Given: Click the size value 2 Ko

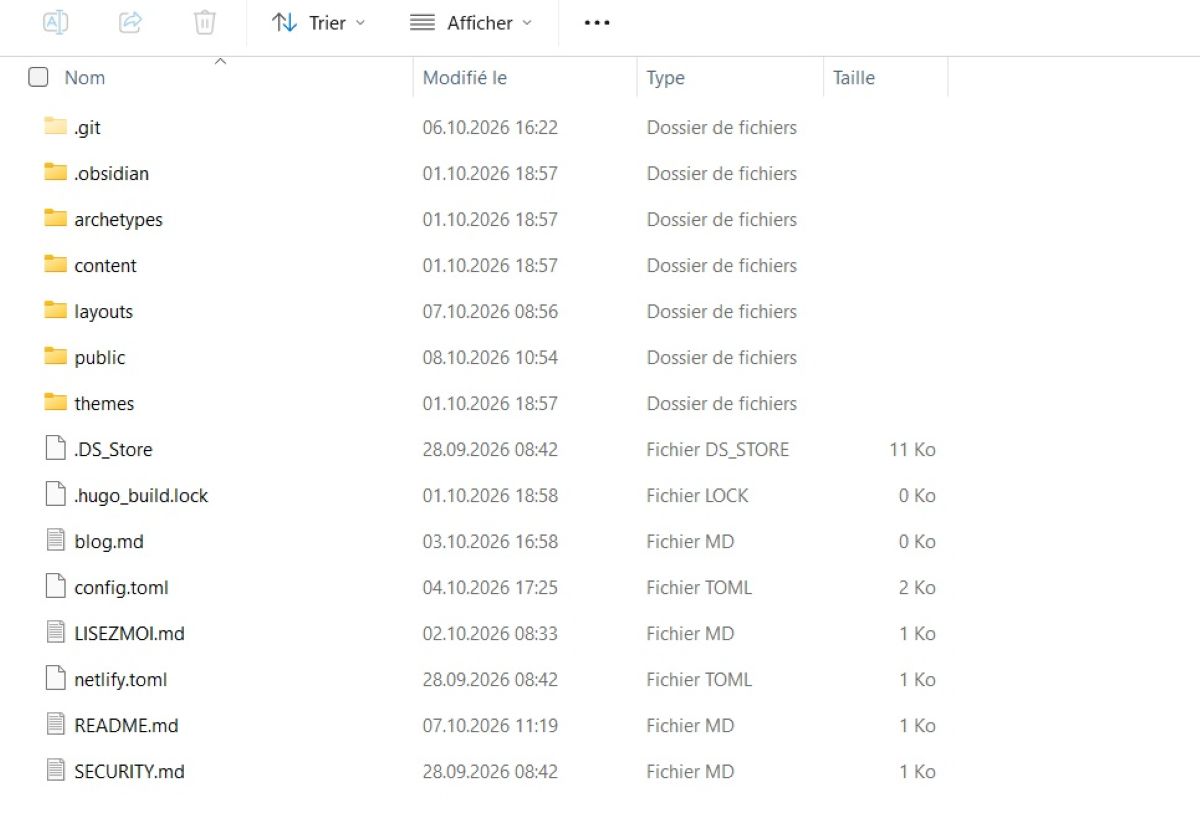Looking at the screenshot, I should [x=917, y=587].
